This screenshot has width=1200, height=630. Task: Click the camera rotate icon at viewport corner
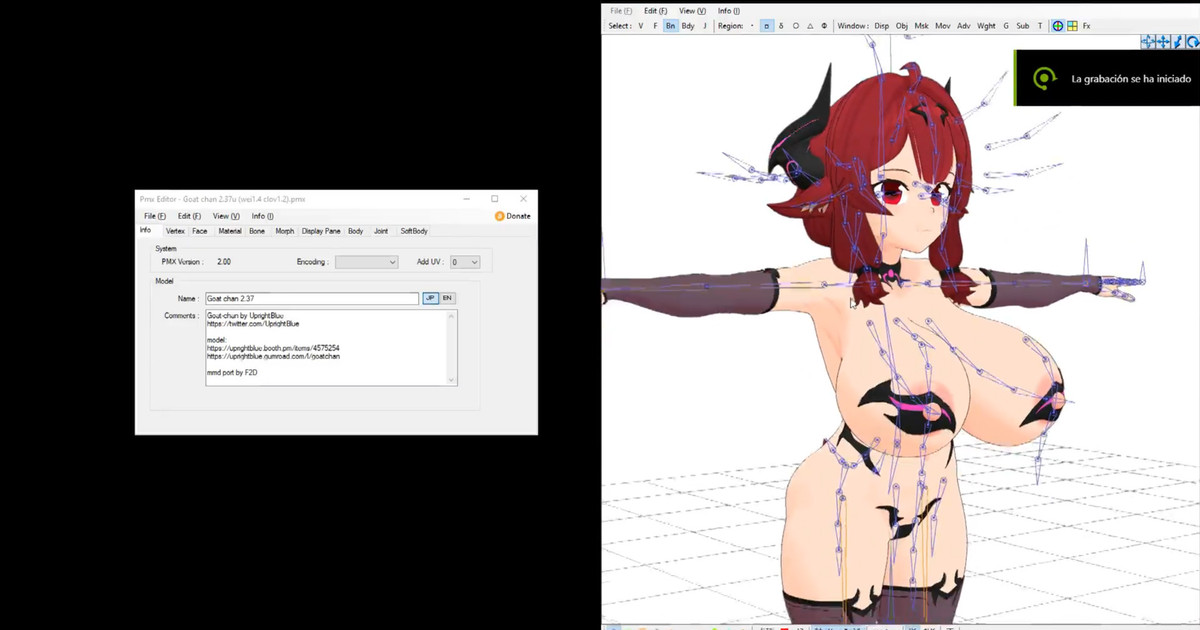pyautogui.click(x=1192, y=42)
